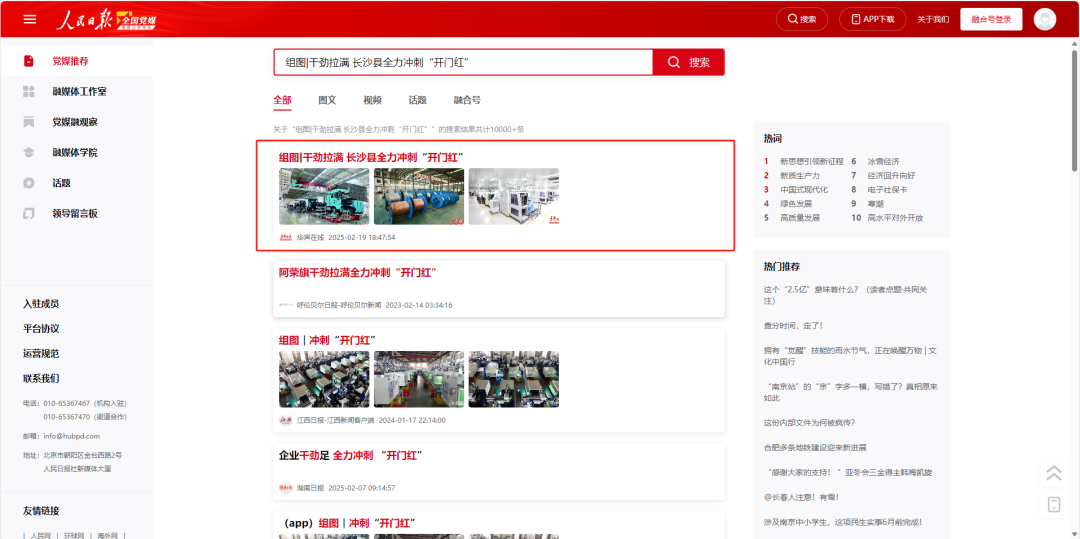1080x539 pixels.
Task: Open result 组图｜冲刺“开门红”
Action: [x=327, y=340]
